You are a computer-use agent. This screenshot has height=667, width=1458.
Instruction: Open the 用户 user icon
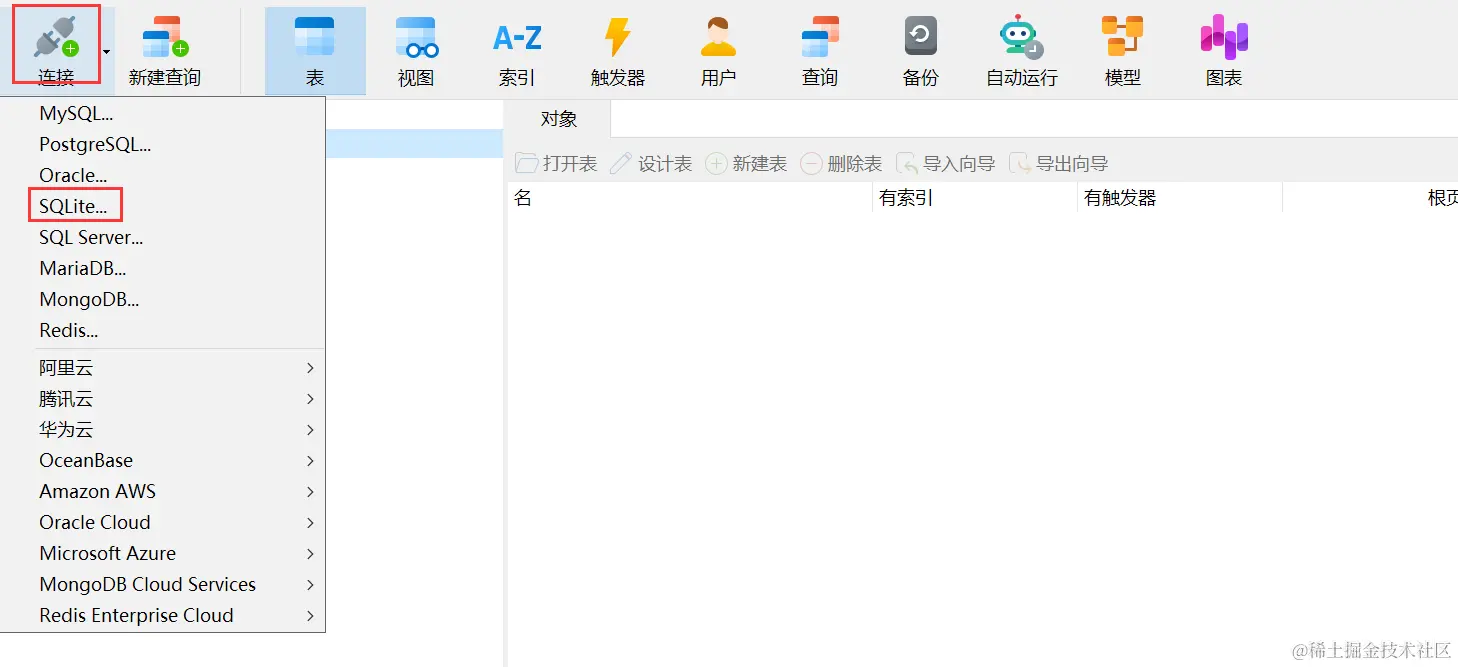click(x=718, y=38)
